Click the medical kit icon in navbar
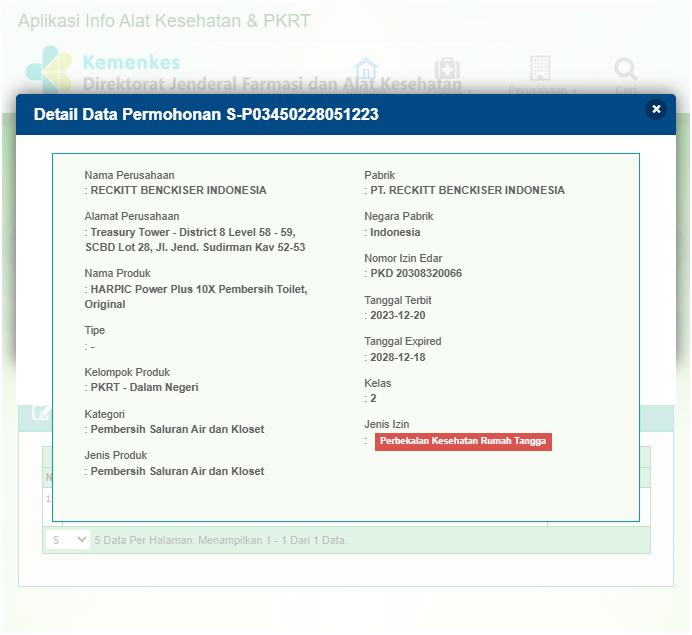 pos(447,69)
